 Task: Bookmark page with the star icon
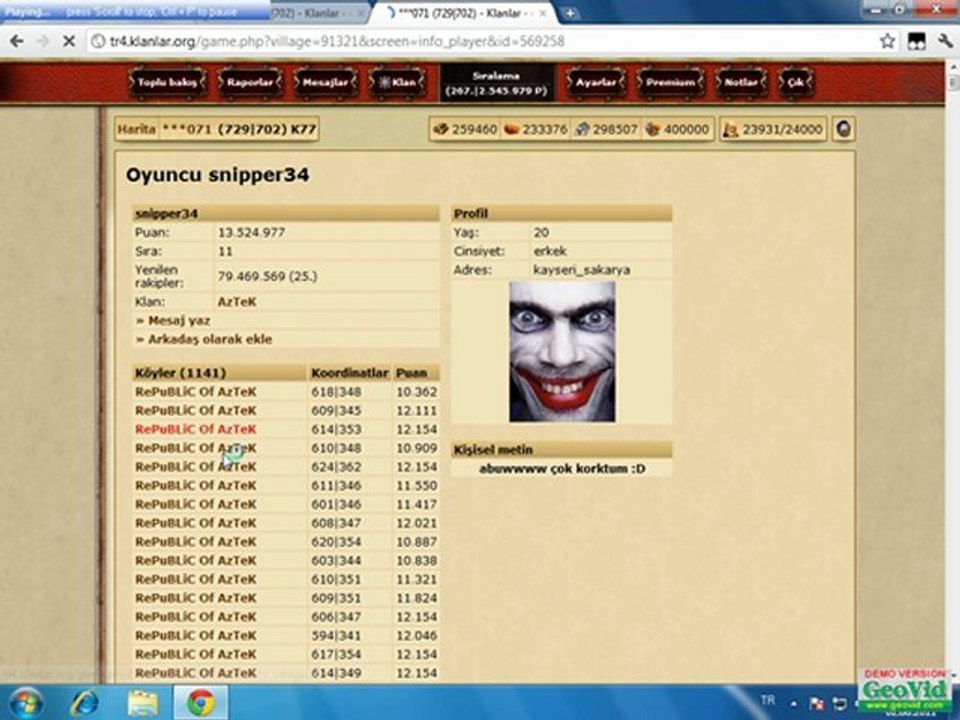(x=887, y=41)
